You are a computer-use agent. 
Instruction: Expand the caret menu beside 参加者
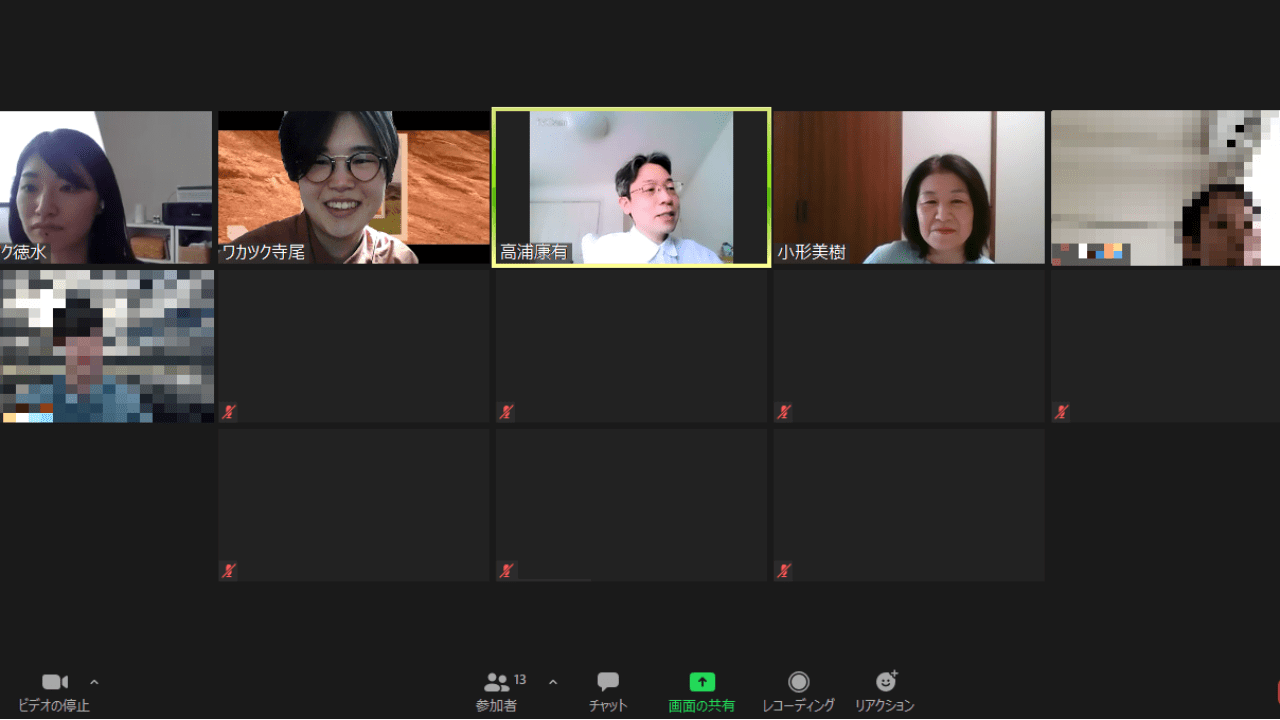[x=553, y=682]
